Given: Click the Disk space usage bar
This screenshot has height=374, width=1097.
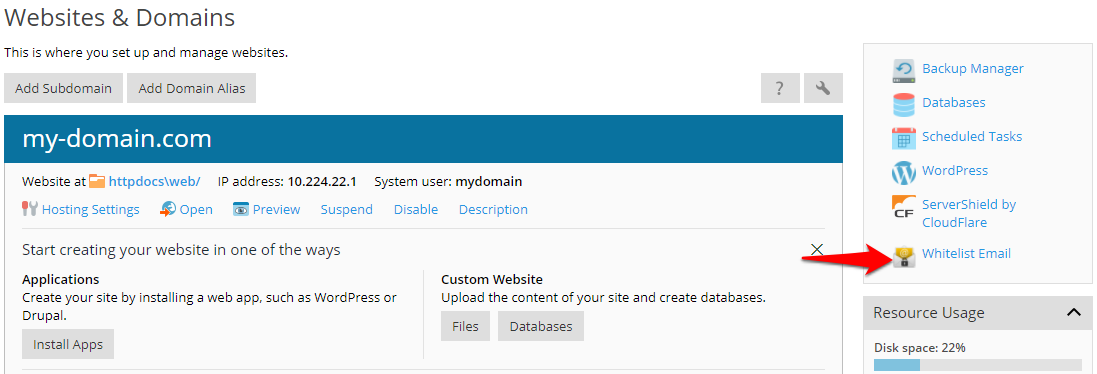Looking at the screenshot, I should point(977,365).
